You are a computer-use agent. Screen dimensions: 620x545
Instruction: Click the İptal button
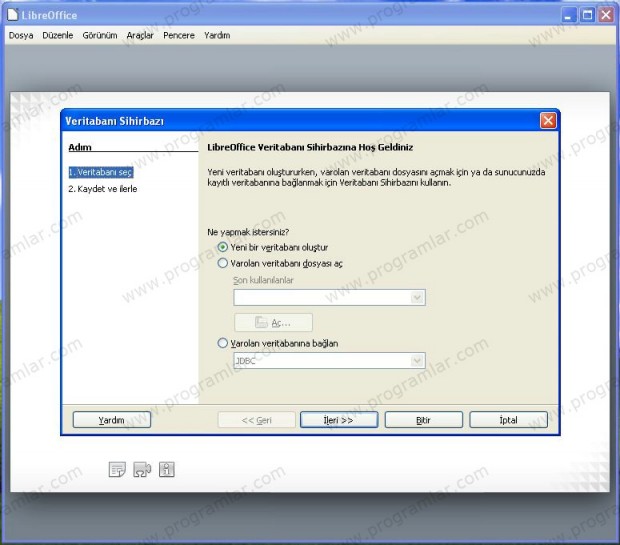coord(508,420)
